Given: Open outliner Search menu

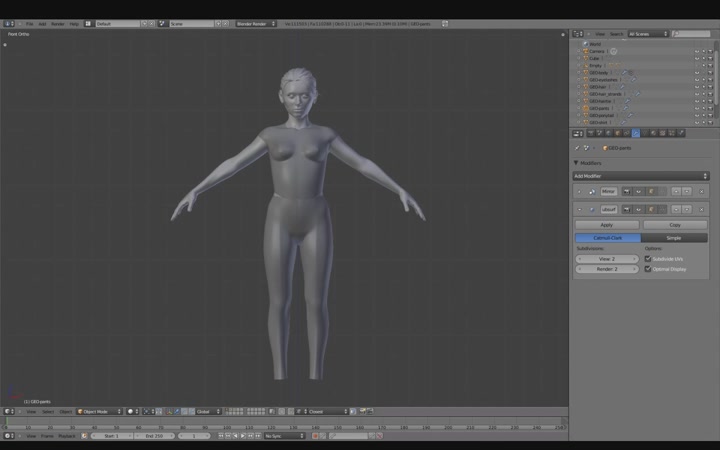Looking at the screenshot, I should 617,34.
